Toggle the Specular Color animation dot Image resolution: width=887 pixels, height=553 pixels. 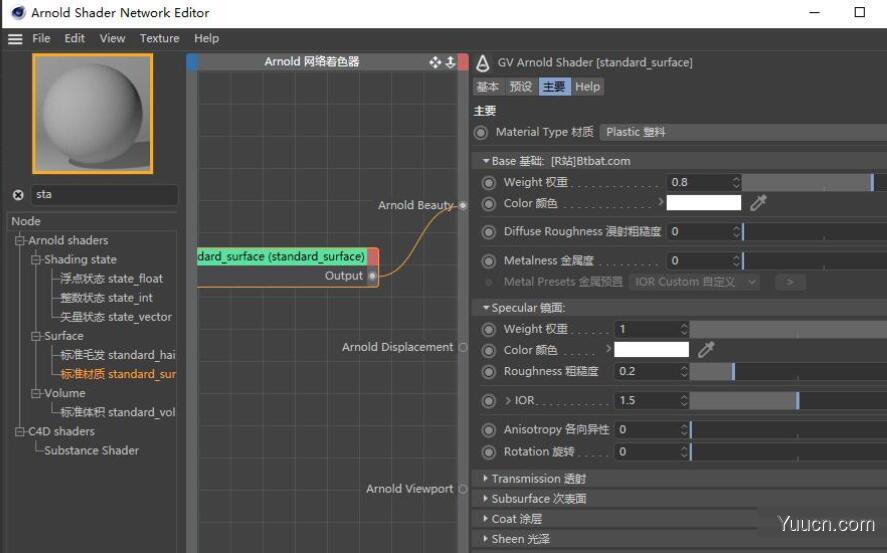489,351
